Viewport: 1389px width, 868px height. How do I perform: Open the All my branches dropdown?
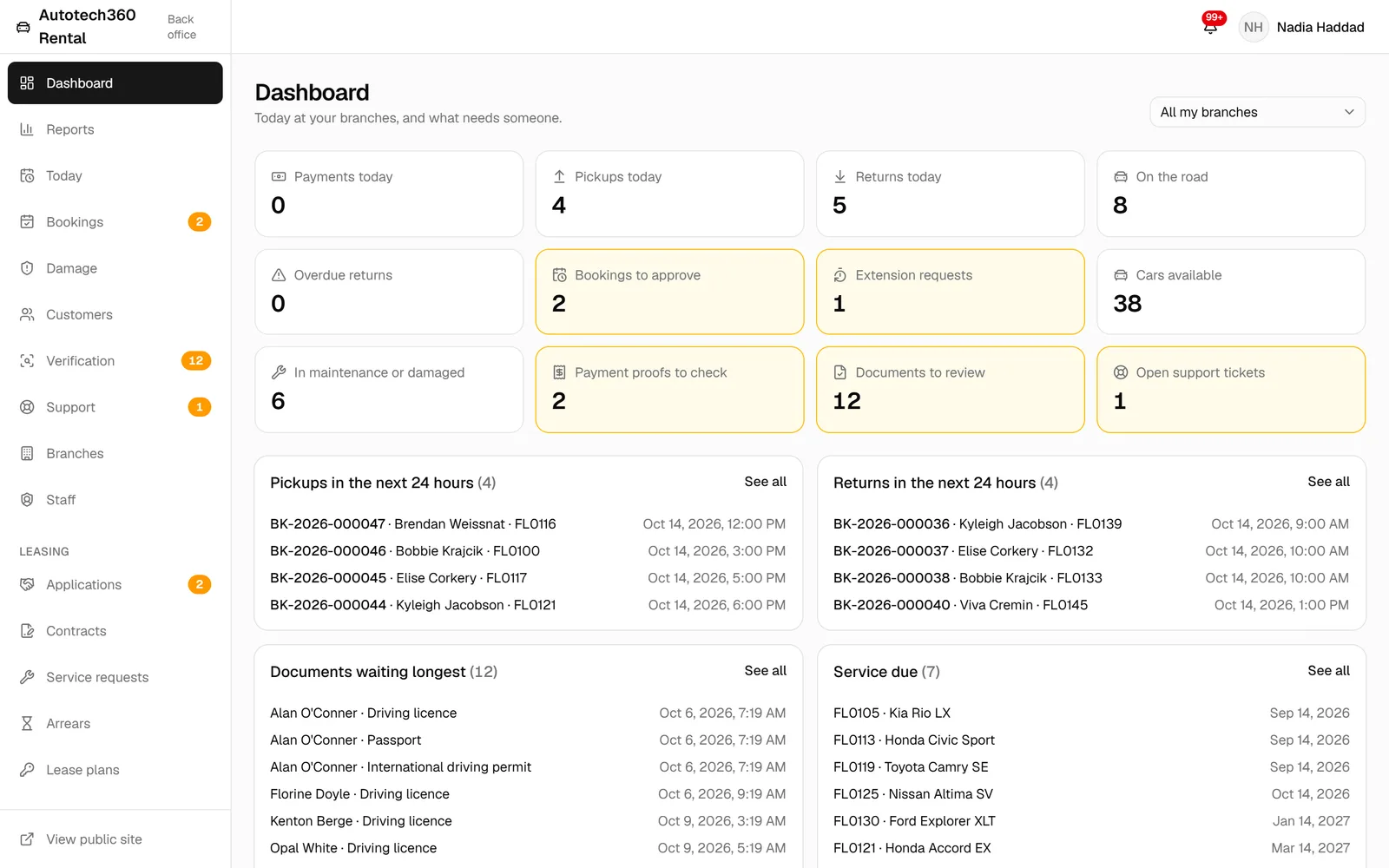point(1257,112)
